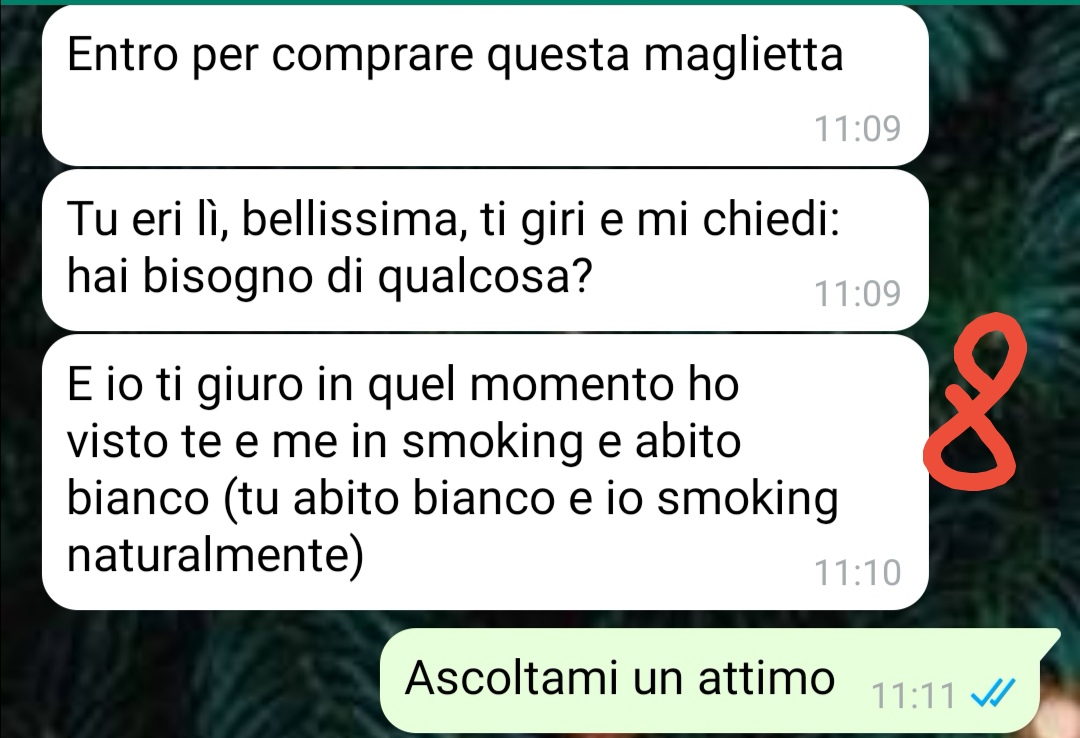Screen dimensions: 1080x738
Task: Tap the blue double-check read receipt
Action: click(x=993, y=693)
